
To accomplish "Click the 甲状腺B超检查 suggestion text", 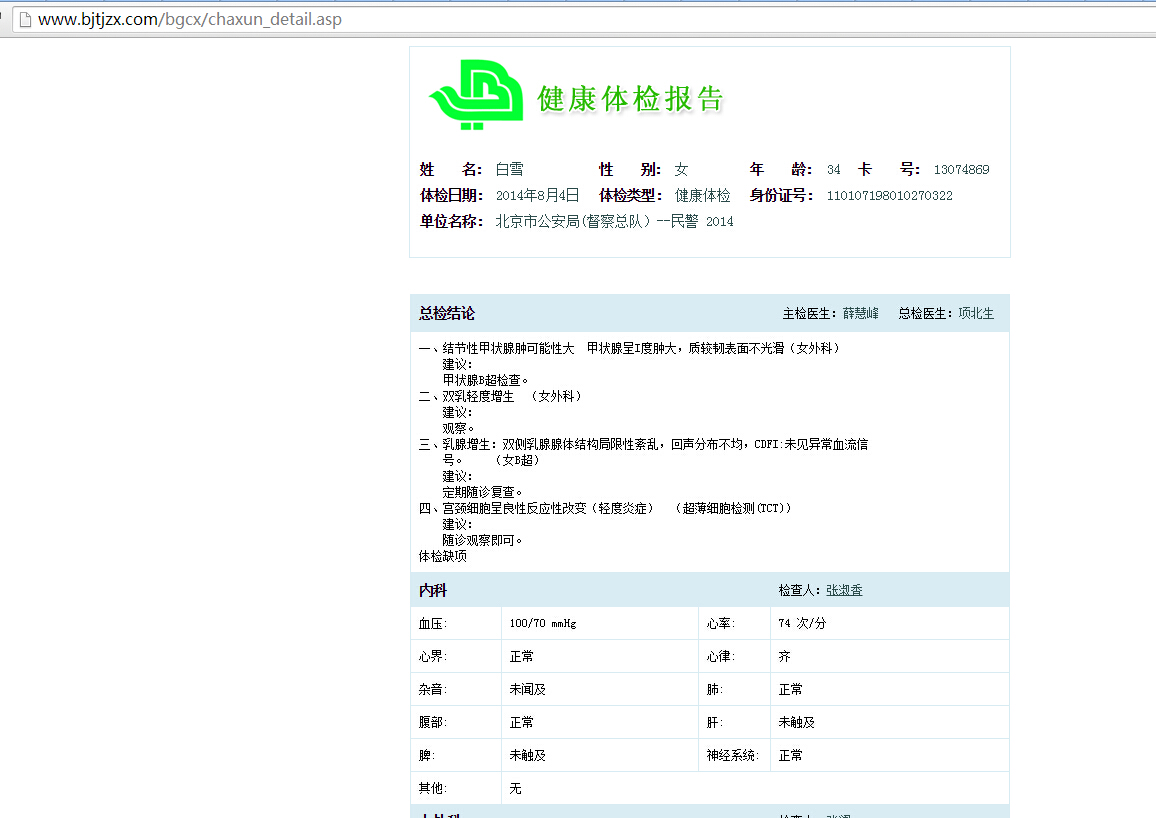I will [485, 380].
